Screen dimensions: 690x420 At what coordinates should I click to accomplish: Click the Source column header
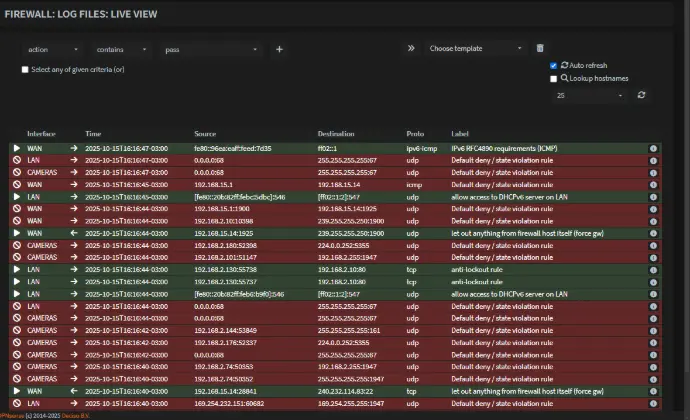(207, 133)
